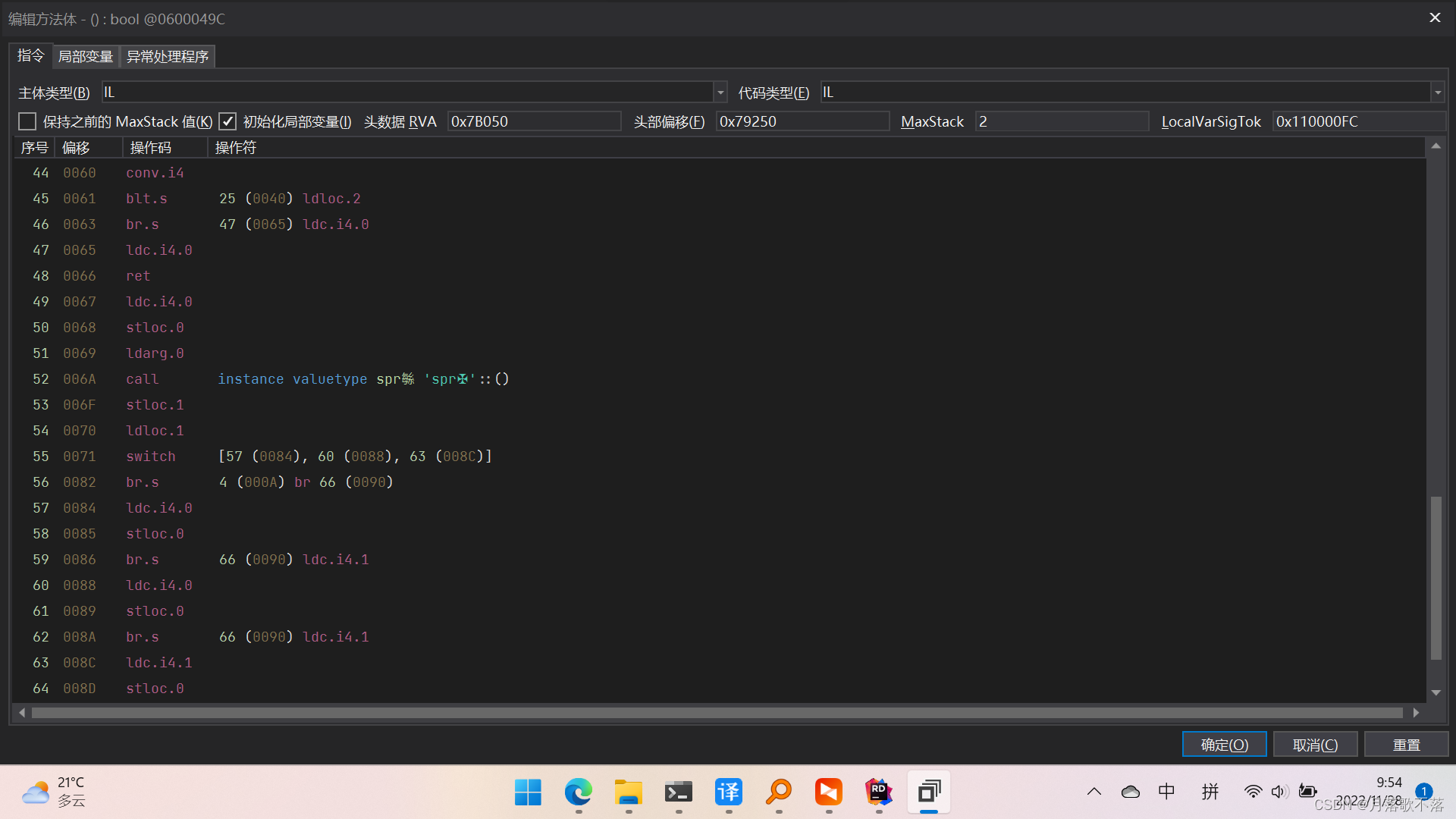This screenshot has width=1456, height=819.
Task: Launch Microsoft Edge from taskbar
Action: click(578, 792)
